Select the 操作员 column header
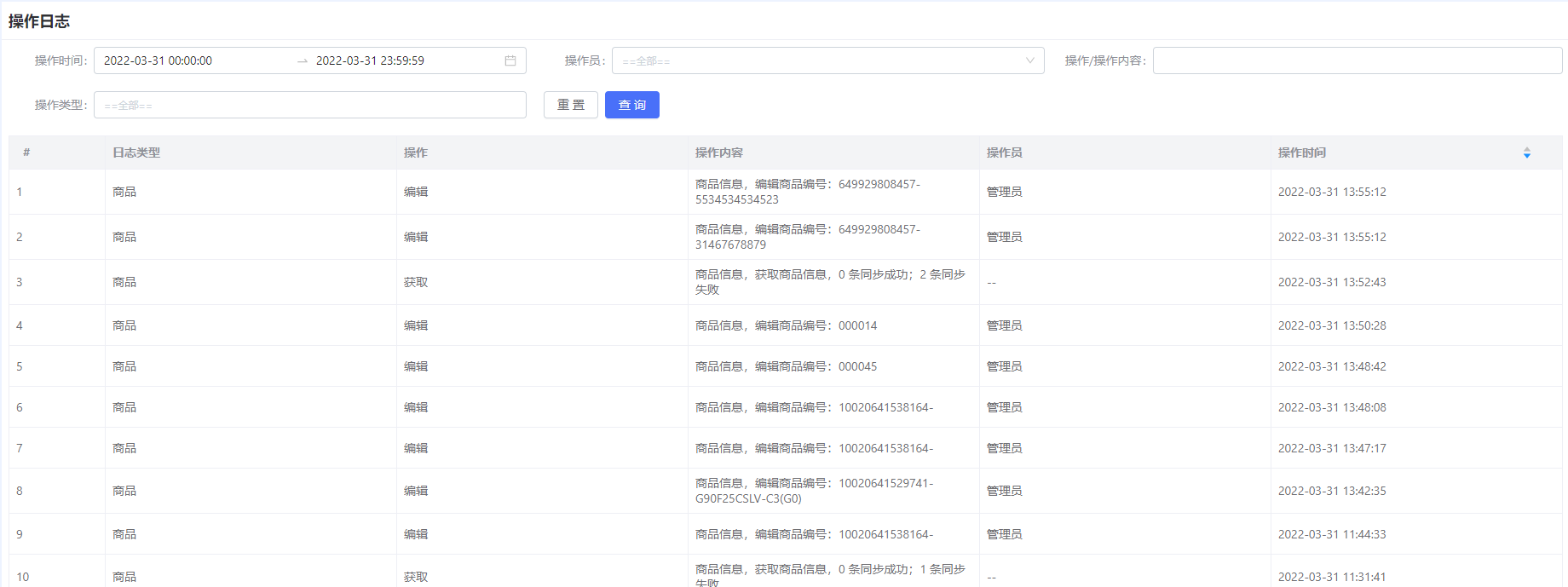Viewport: 1568px width, 587px height. point(1005,153)
